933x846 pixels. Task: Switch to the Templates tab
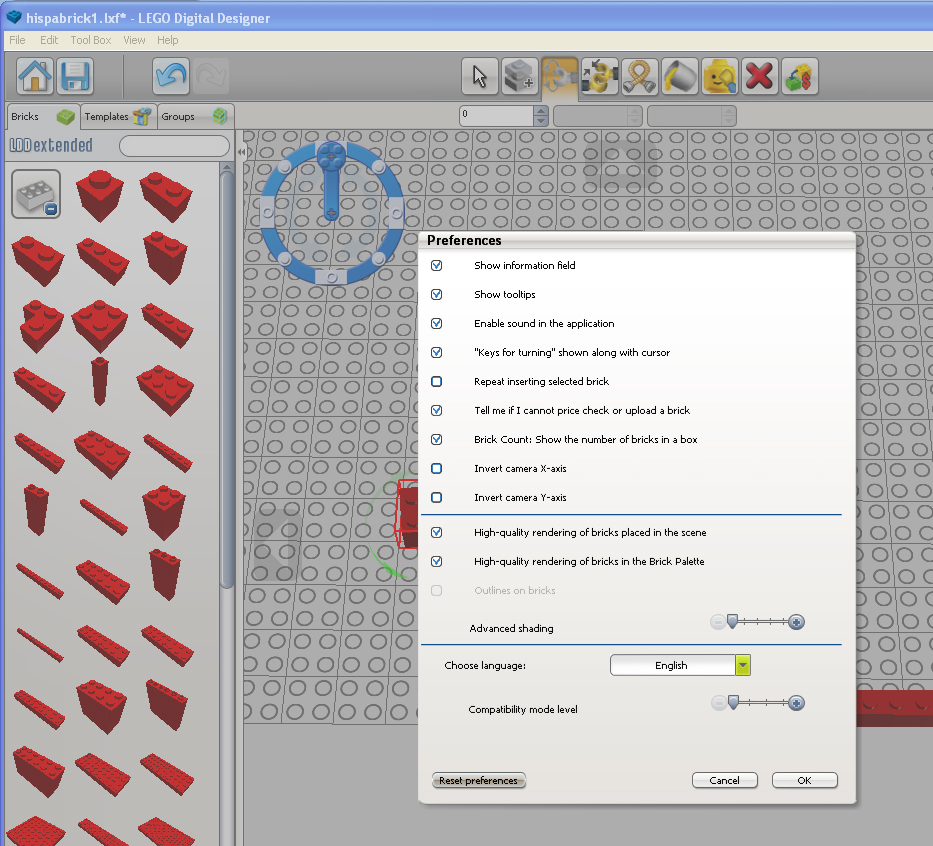(x=118, y=117)
